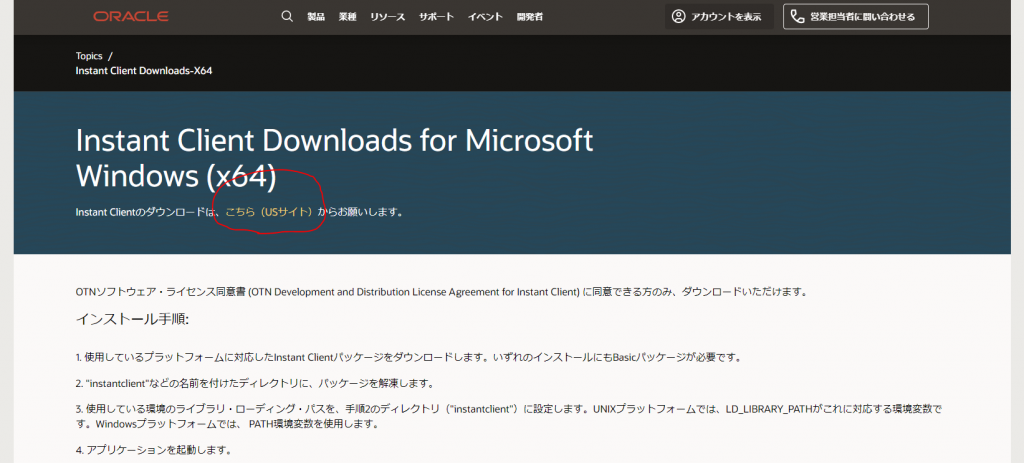Click the phone icon for sales contact

(x=796, y=17)
